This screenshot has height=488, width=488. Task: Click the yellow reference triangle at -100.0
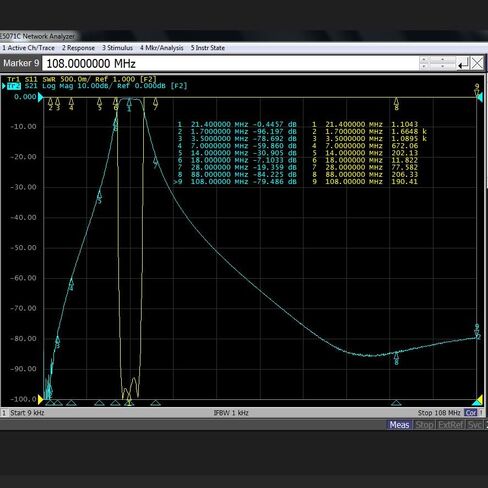click(41, 399)
